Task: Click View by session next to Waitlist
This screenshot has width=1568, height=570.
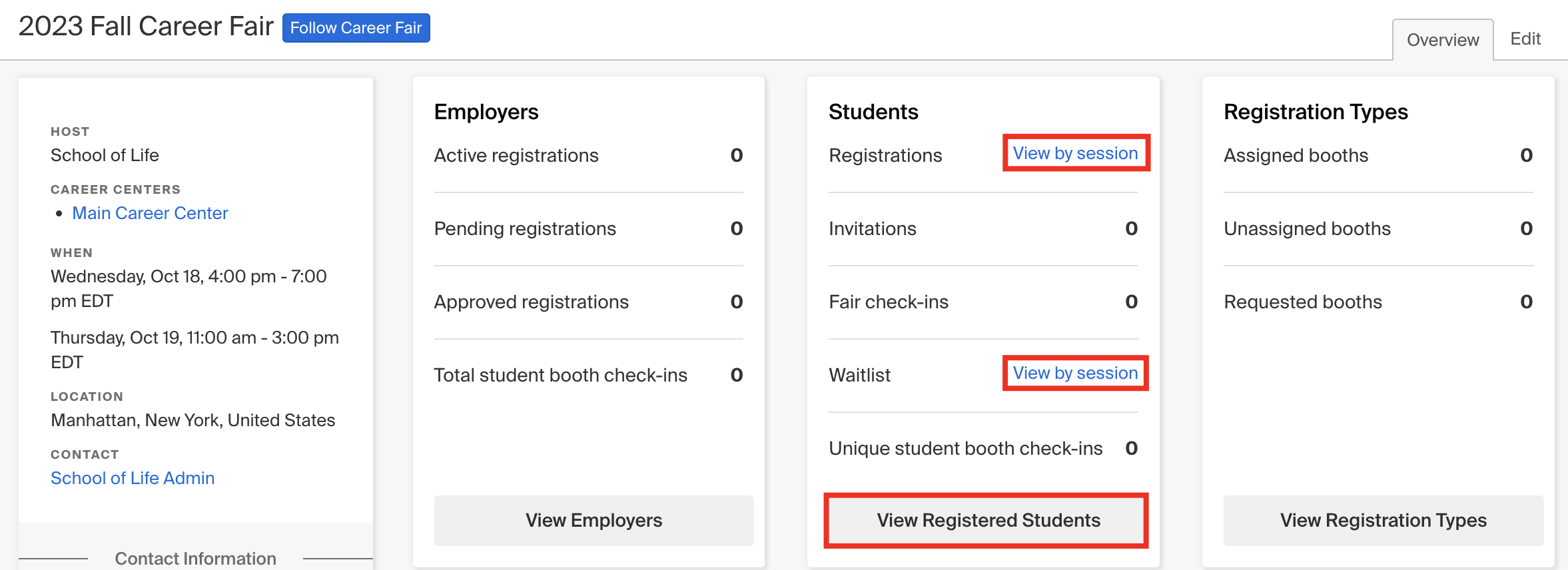Action: click(1075, 373)
